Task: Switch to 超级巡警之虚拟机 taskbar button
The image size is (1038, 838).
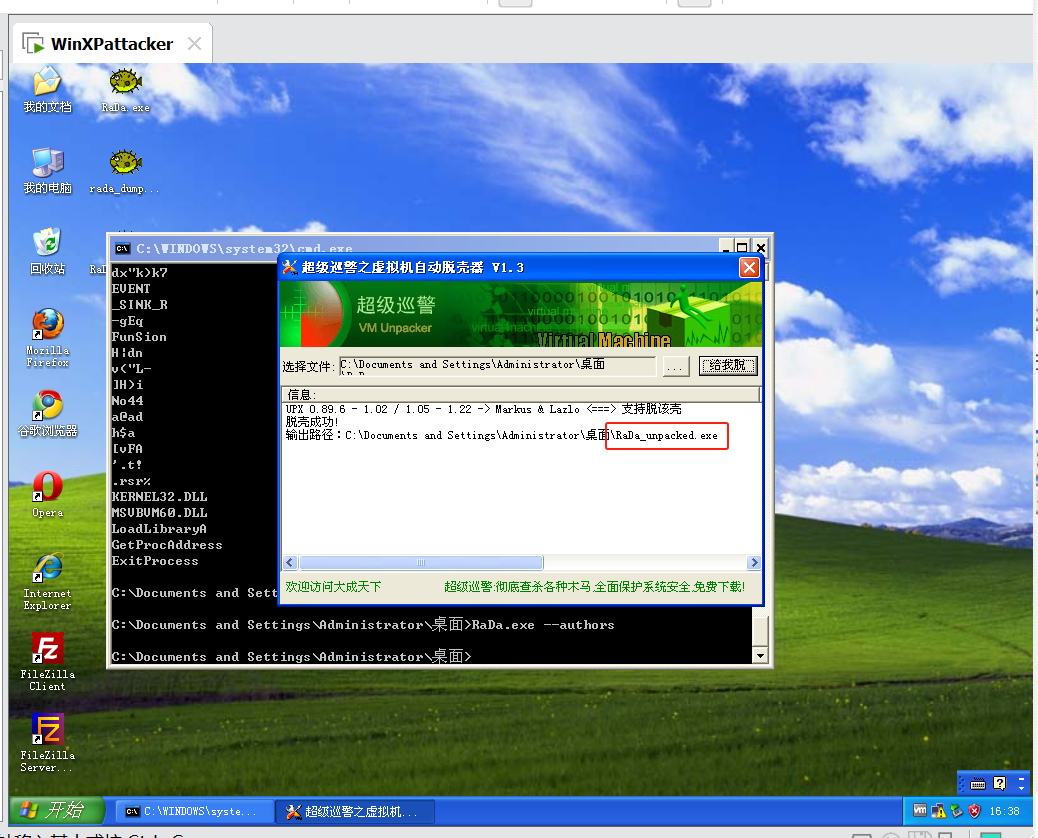Action: point(355,812)
